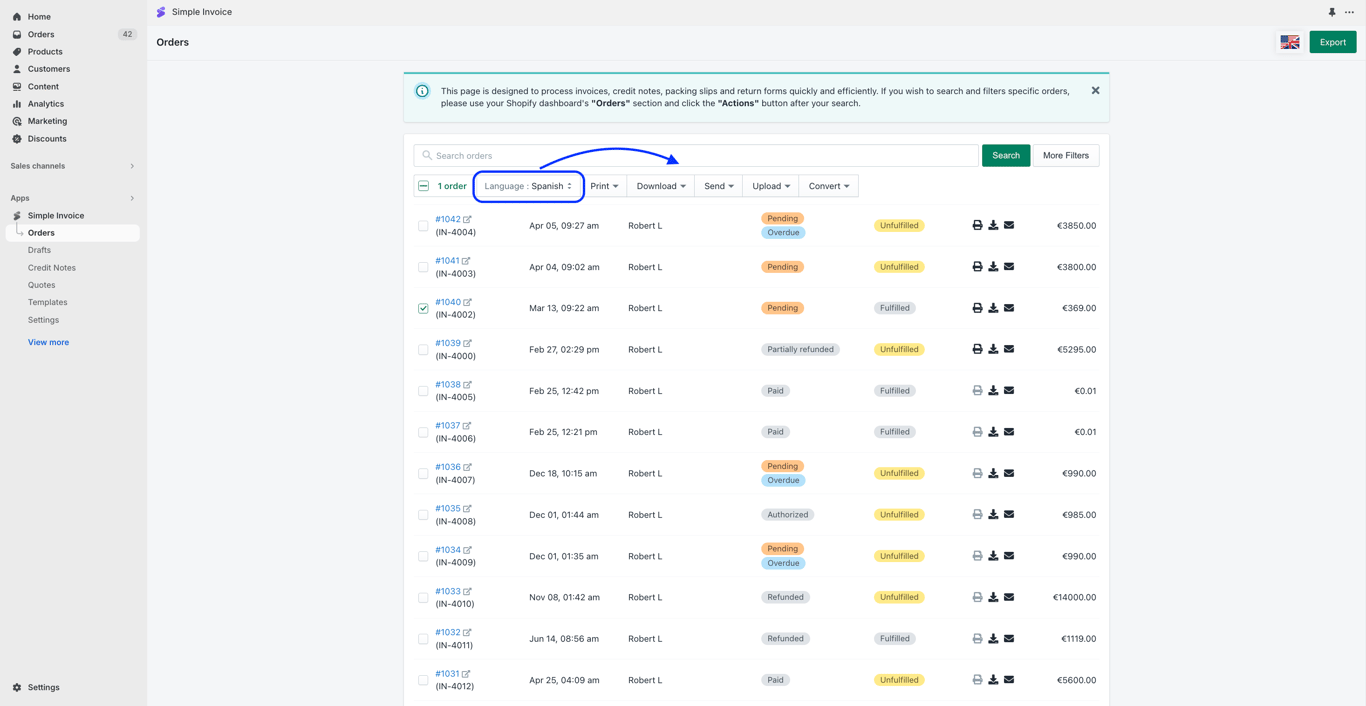Uncheck the checkbox for order #1040

click(423, 308)
